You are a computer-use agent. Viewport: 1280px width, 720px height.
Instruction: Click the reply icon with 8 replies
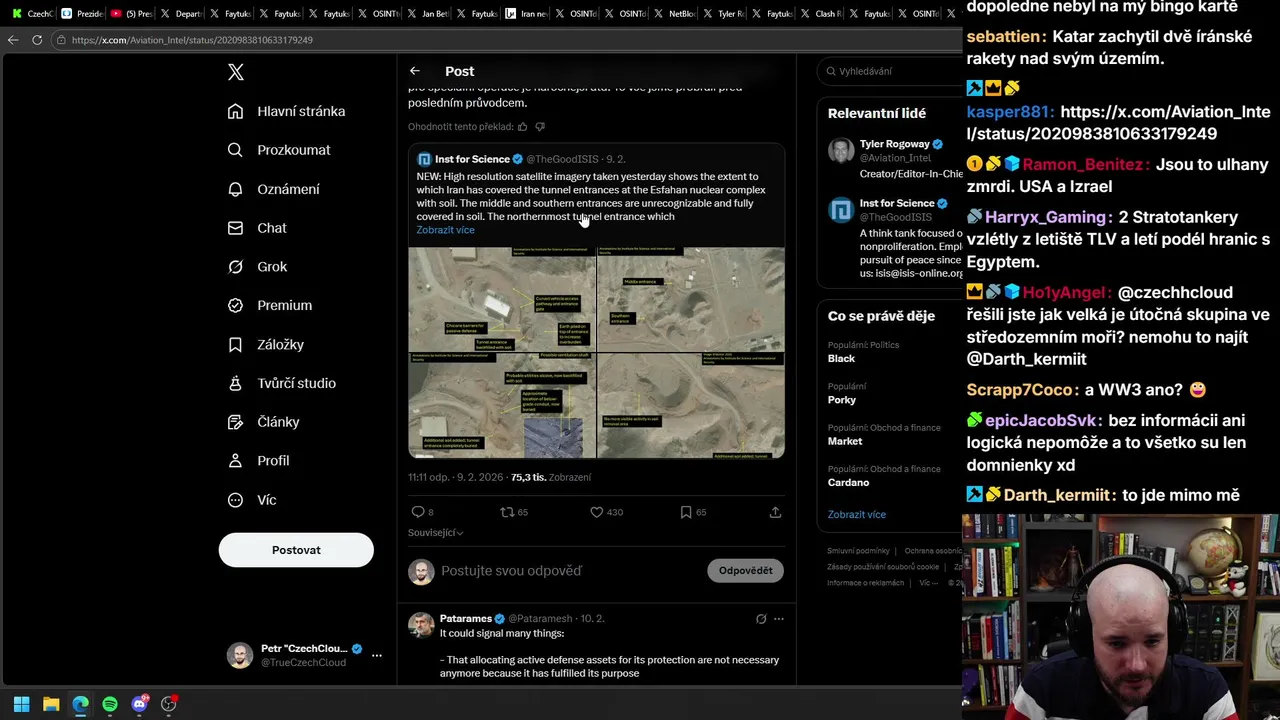[x=418, y=512]
